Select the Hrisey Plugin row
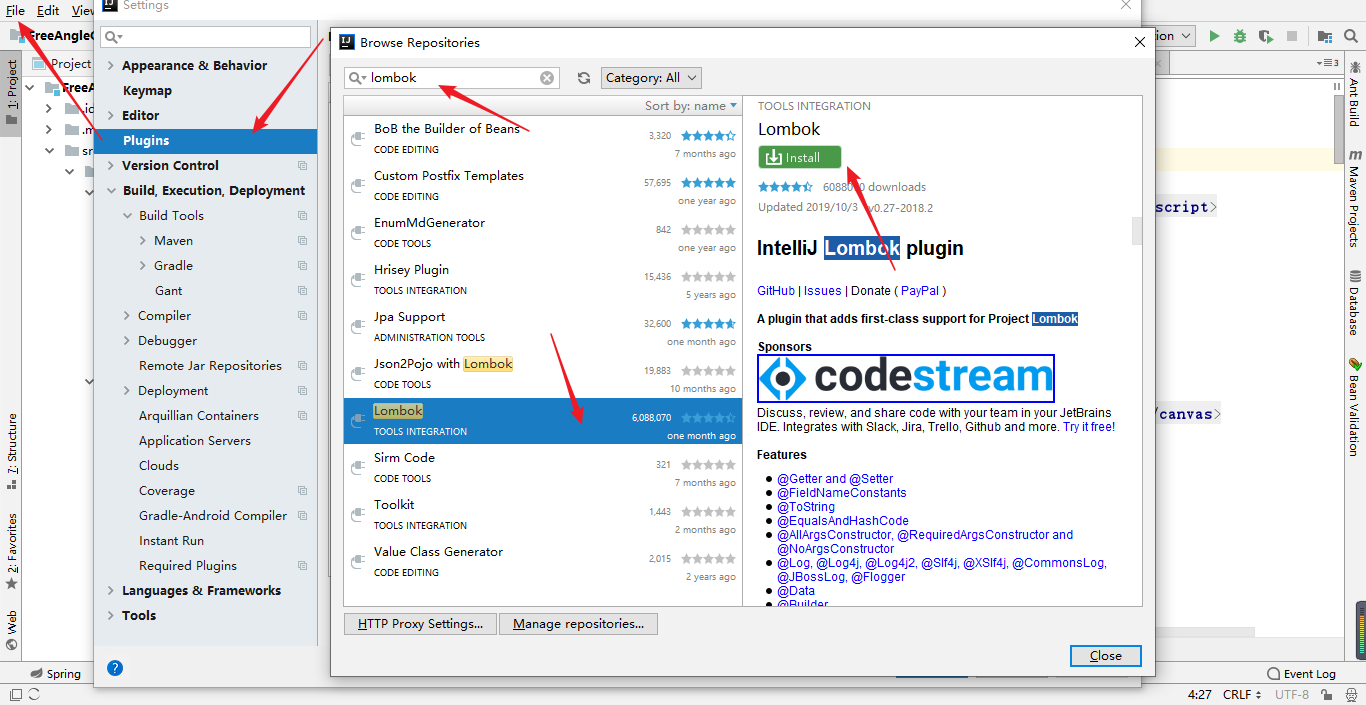1366x705 pixels. click(543, 280)
